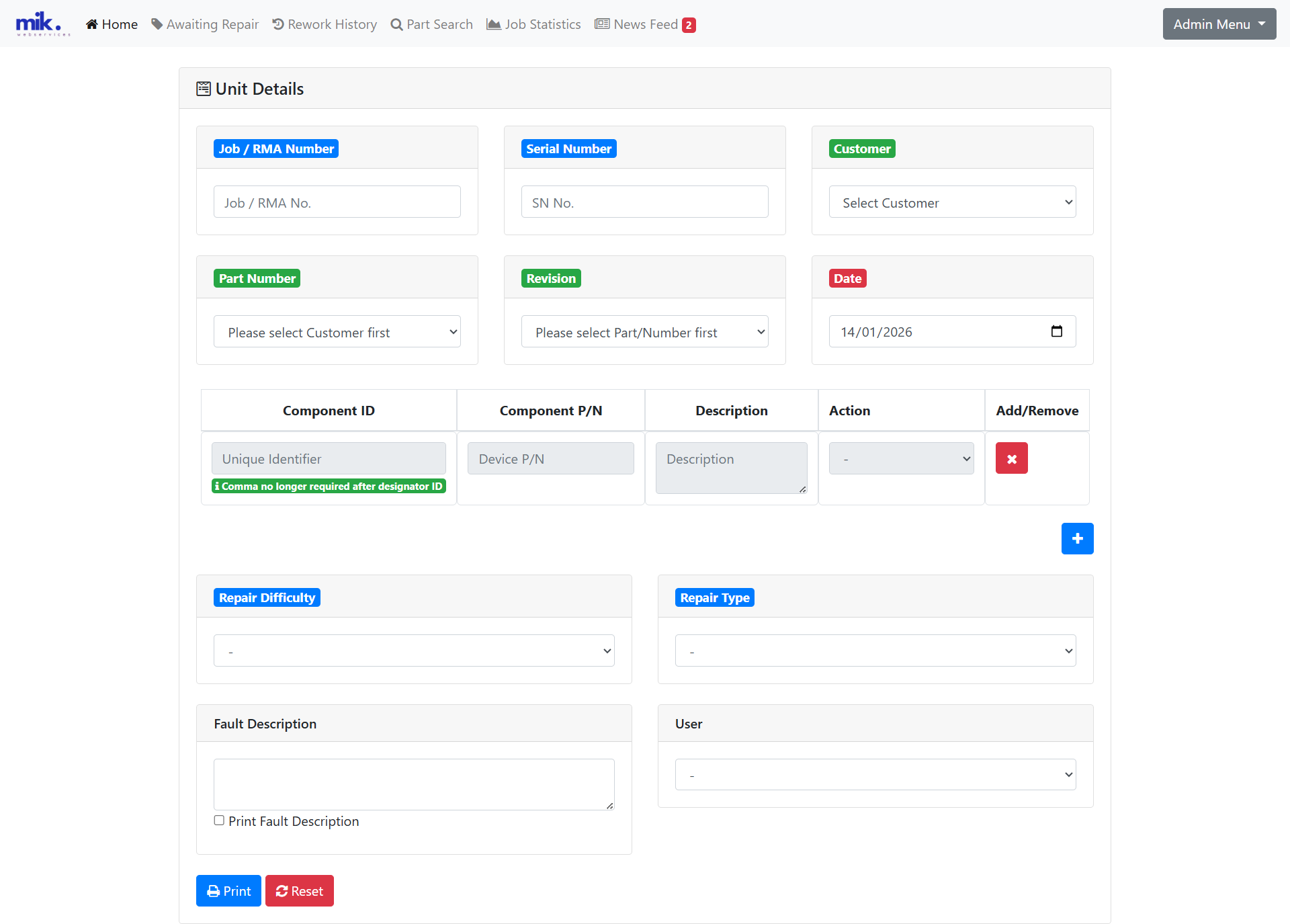1290x924 pixels.
Task: Click the red X to remove component row
Action: pos(1011,458)
